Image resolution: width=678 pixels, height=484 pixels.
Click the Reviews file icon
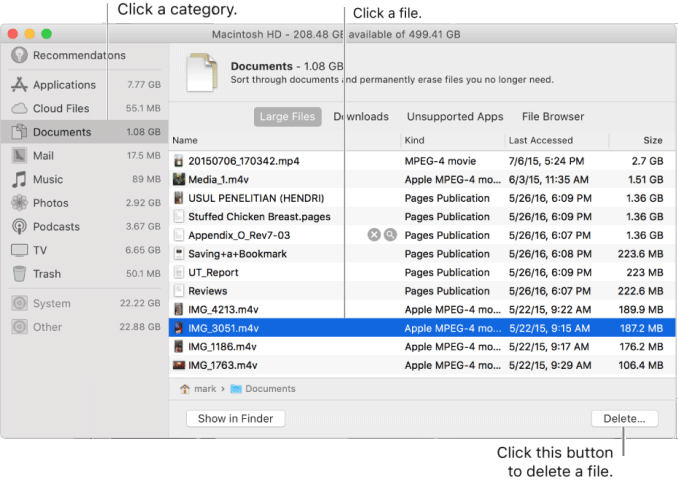178,291
